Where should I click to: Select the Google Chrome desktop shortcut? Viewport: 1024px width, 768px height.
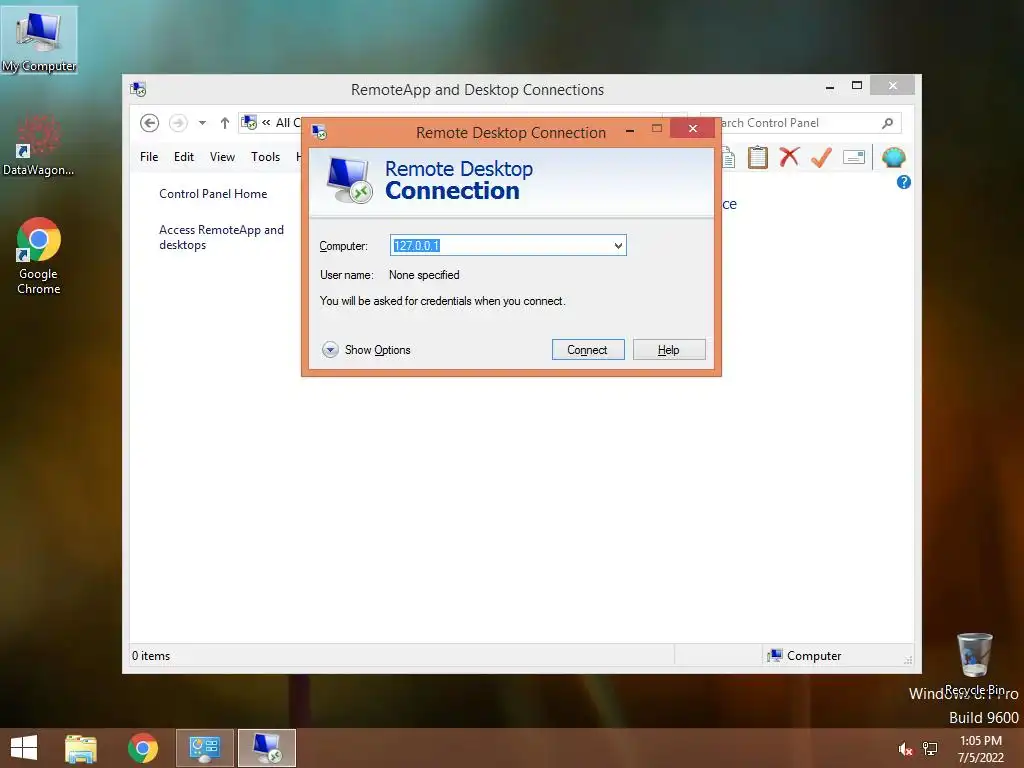point(39,256)
